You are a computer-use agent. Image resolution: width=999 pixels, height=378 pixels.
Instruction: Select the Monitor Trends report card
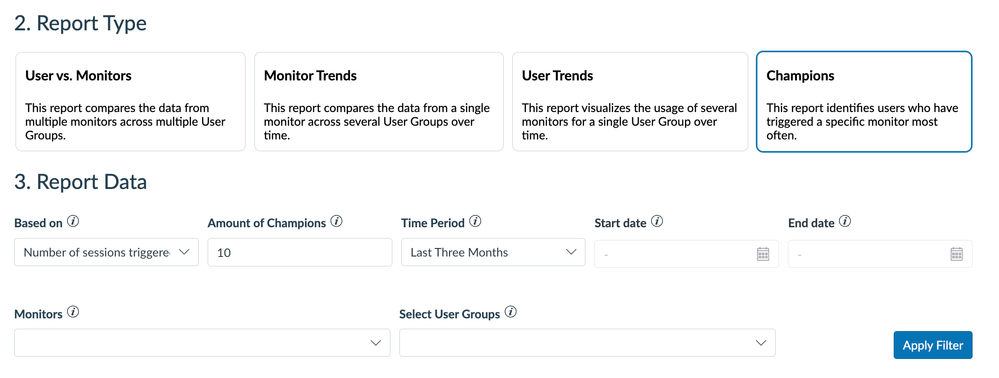pyautogui.click(x=378, y=102)
